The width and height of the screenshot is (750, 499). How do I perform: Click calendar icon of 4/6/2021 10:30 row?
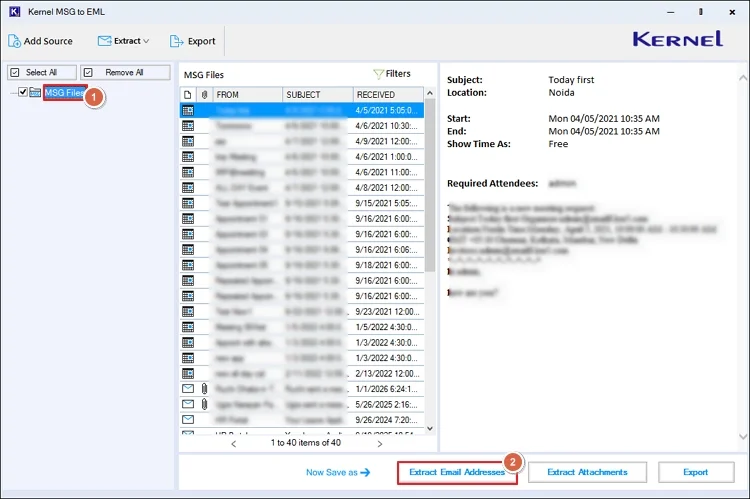pyautogui.click(x=188, y=126)
